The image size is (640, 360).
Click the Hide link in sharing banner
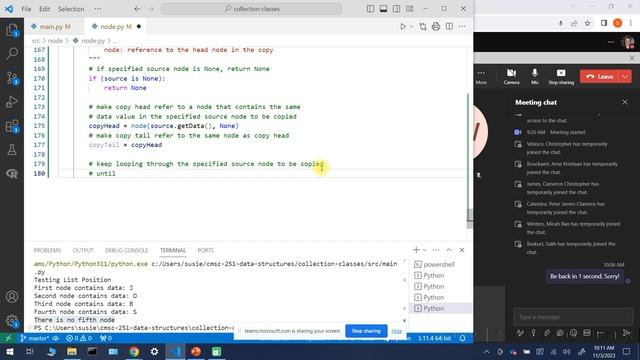396,331
